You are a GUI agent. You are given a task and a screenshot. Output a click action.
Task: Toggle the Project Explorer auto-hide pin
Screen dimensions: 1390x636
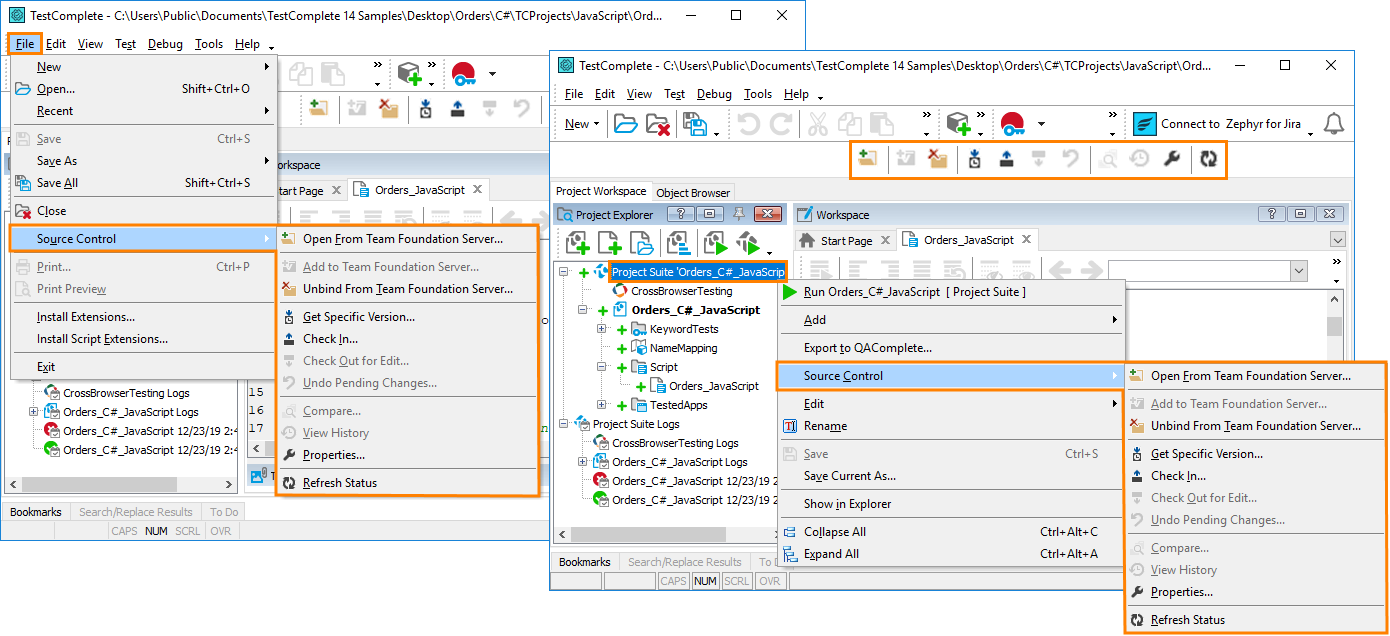(x=739, y=214)
